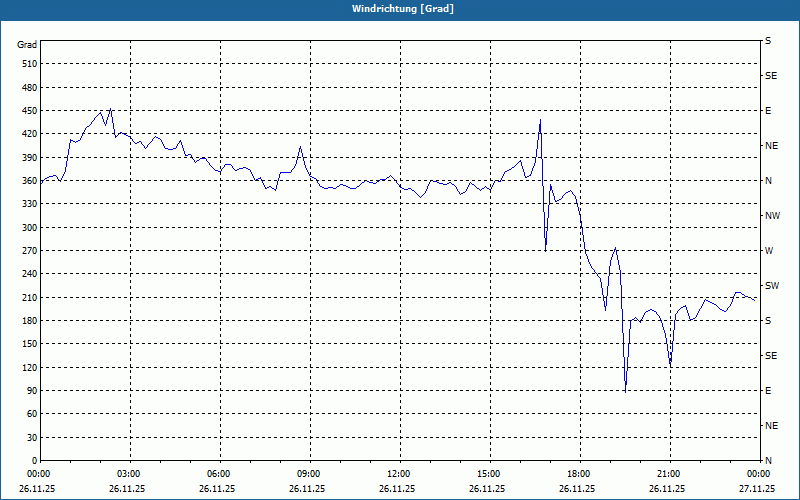Screen dimensions: 800x500
Task: Click the Grad axis unit label
Action: (27, 45)
